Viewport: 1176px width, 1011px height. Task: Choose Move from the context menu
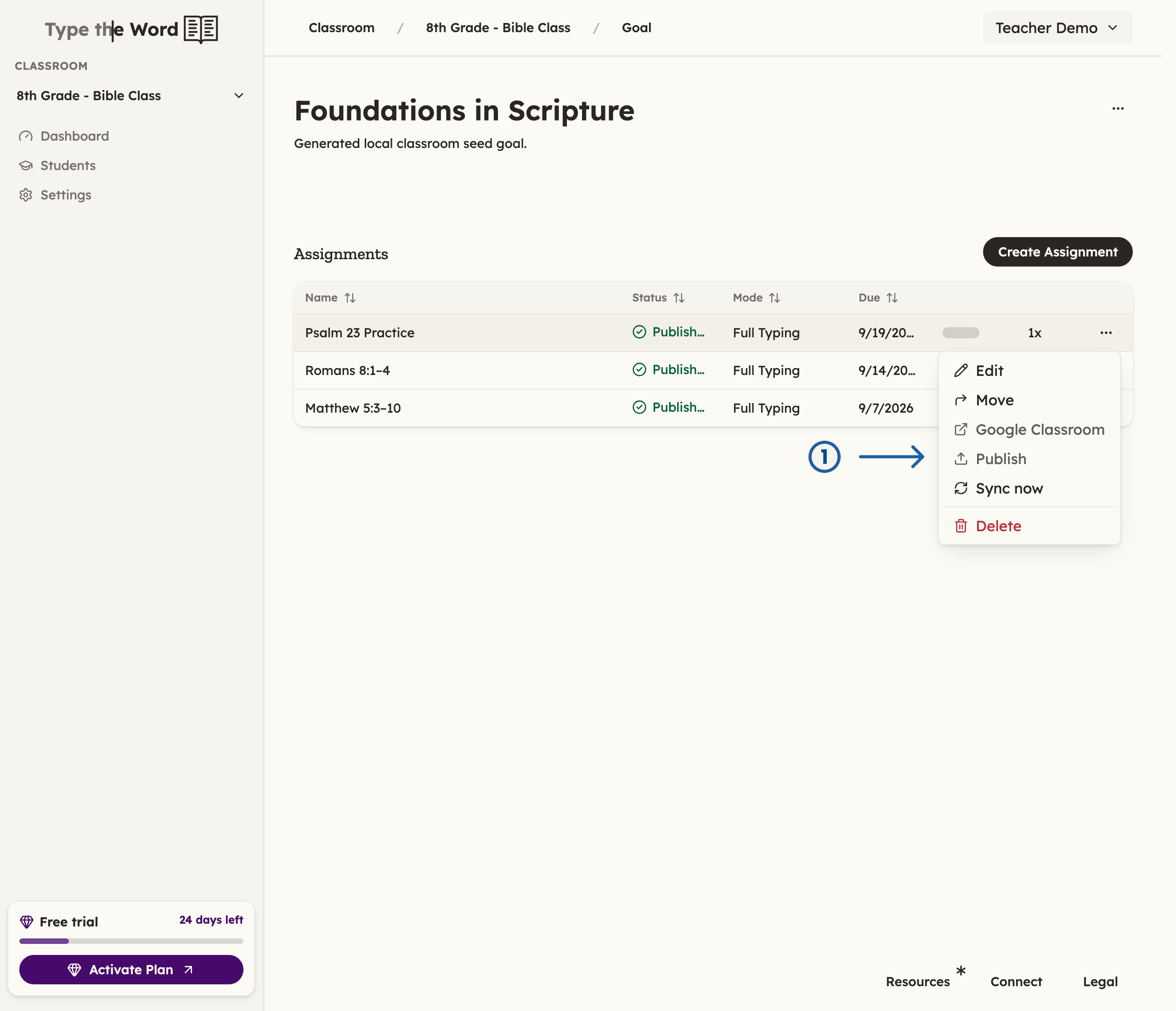[1029, 400]
